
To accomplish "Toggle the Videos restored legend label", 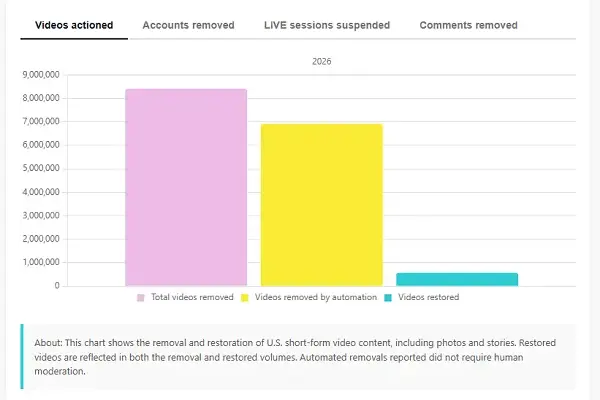I will [428, 297].
